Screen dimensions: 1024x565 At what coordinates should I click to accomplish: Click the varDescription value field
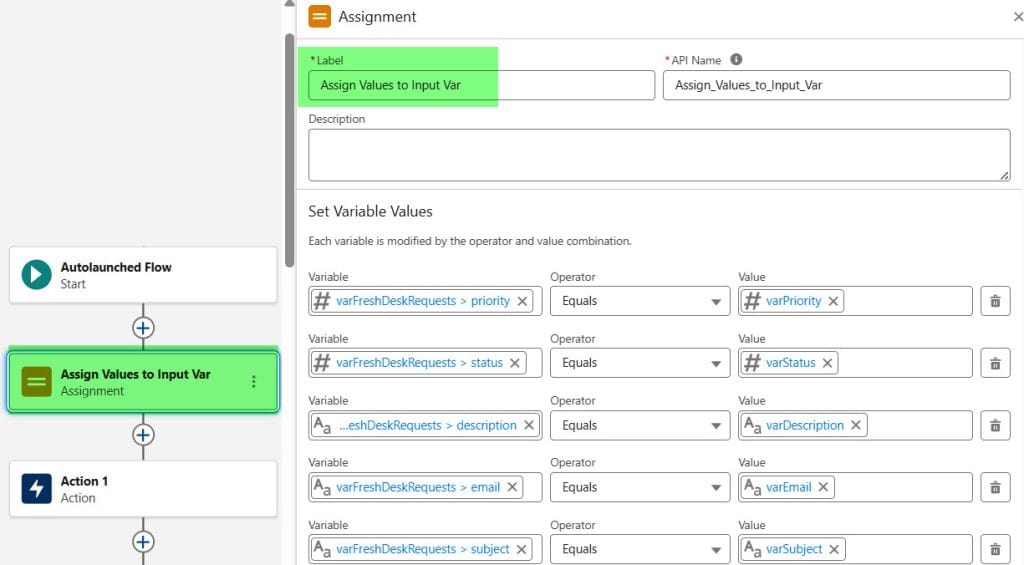pyautogui.click(x=855, y=425)
